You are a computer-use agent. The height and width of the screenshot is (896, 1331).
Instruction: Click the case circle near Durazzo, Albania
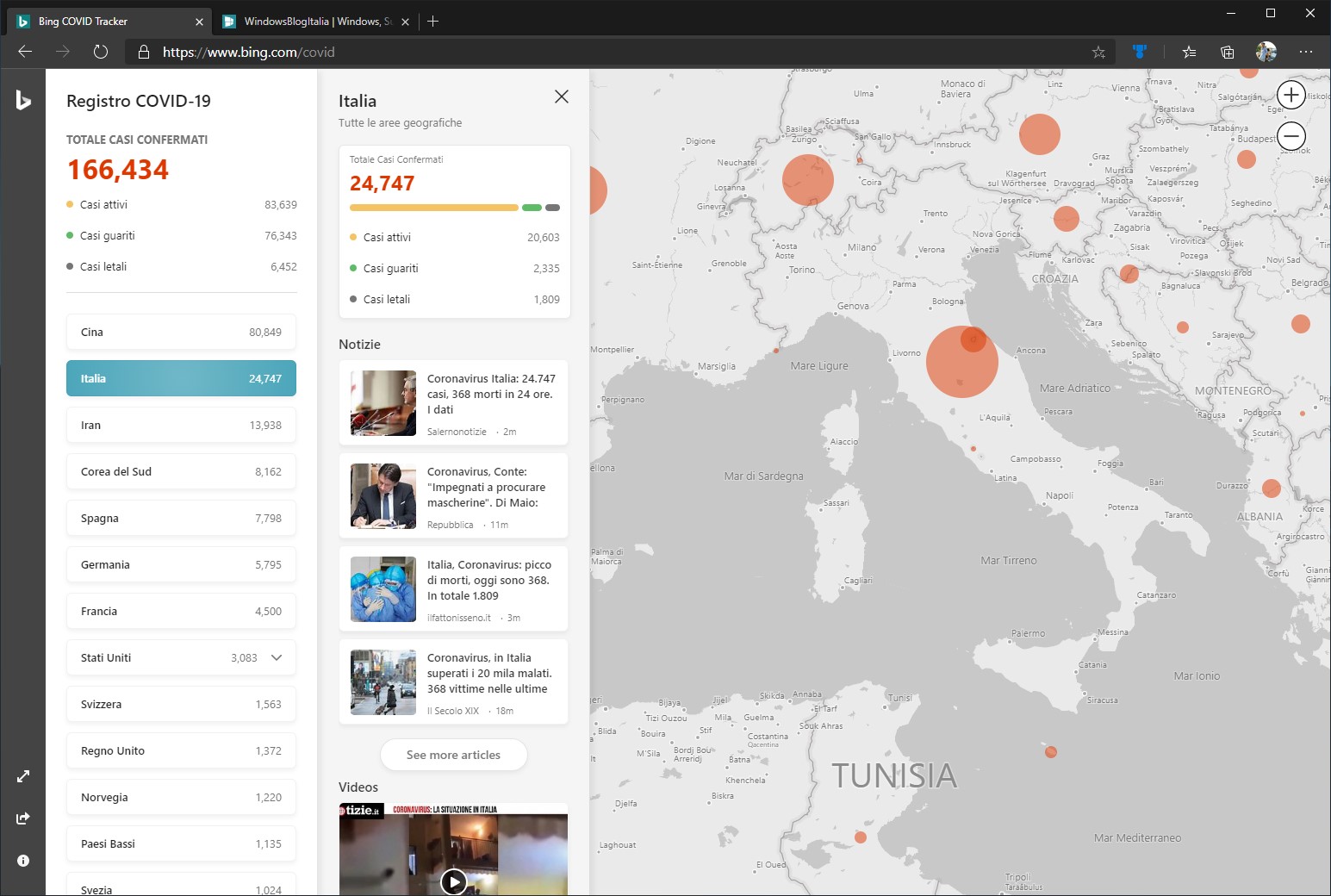point(1271,488)
